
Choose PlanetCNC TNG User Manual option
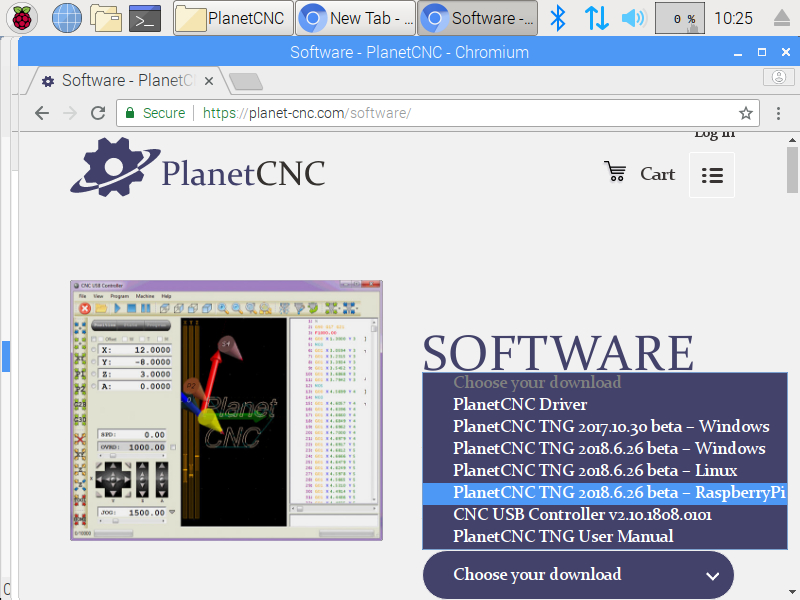coord(563,536)
